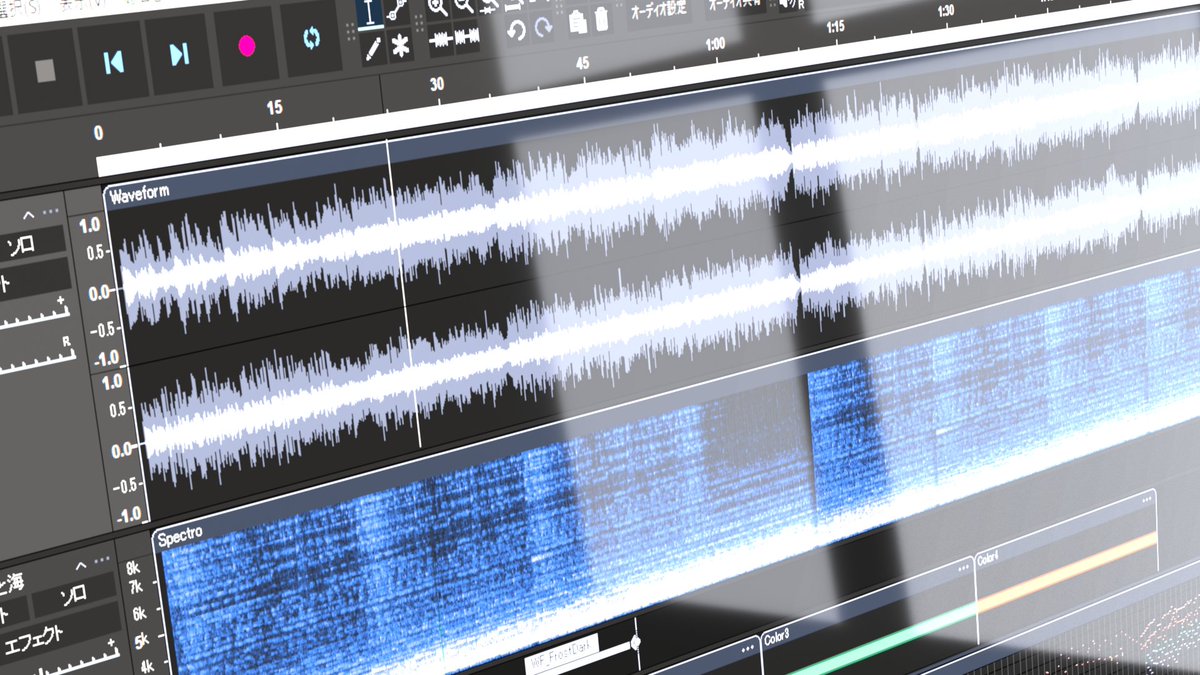Redo the last undone action
Screen dimensions: 1200x675
click(x=544, y=28)
